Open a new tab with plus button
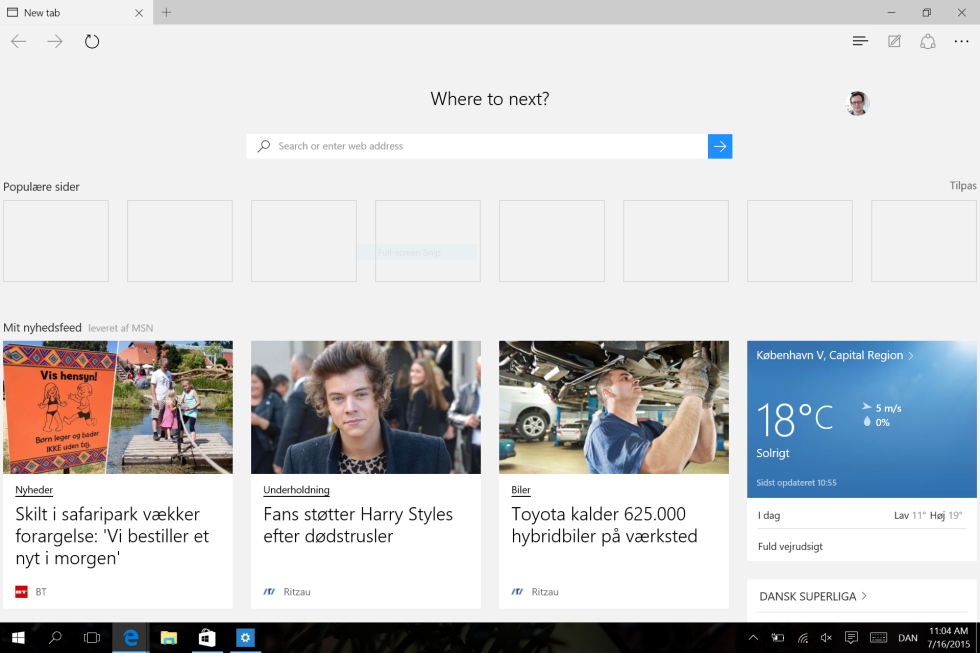This screenshot has height=653, width=980. 166,12
